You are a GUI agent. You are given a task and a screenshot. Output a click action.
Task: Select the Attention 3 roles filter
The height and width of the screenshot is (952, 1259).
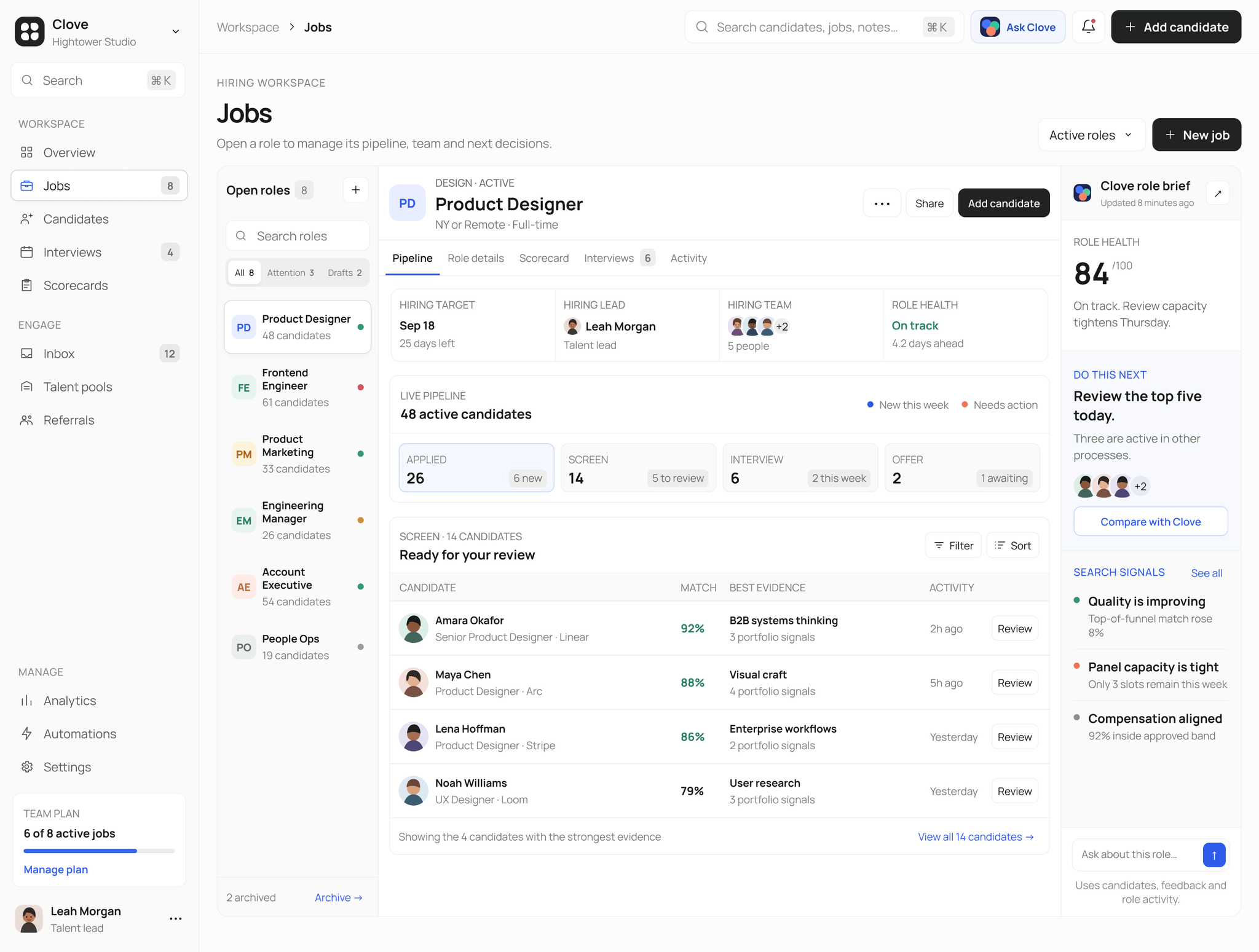[x=291, y=273]
